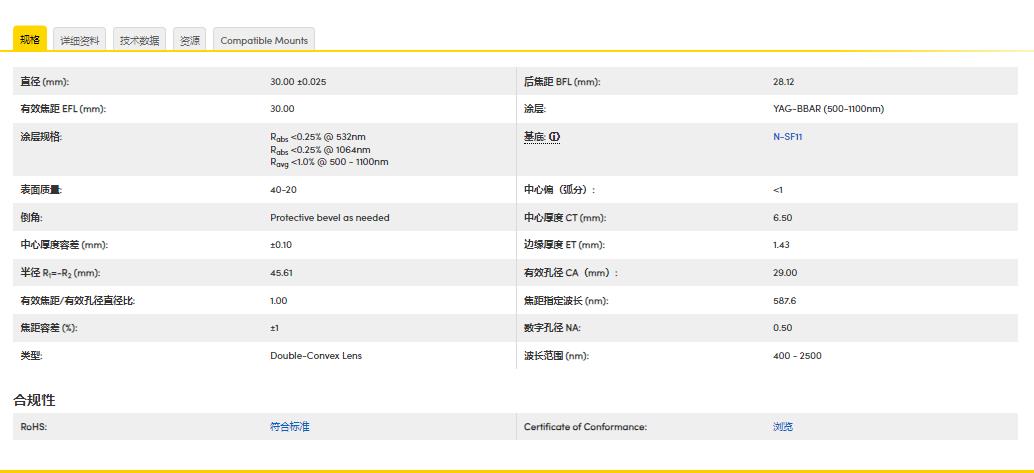Open the 资源 tab
The height and width of the screenshot is (473, 1034).
189,40
